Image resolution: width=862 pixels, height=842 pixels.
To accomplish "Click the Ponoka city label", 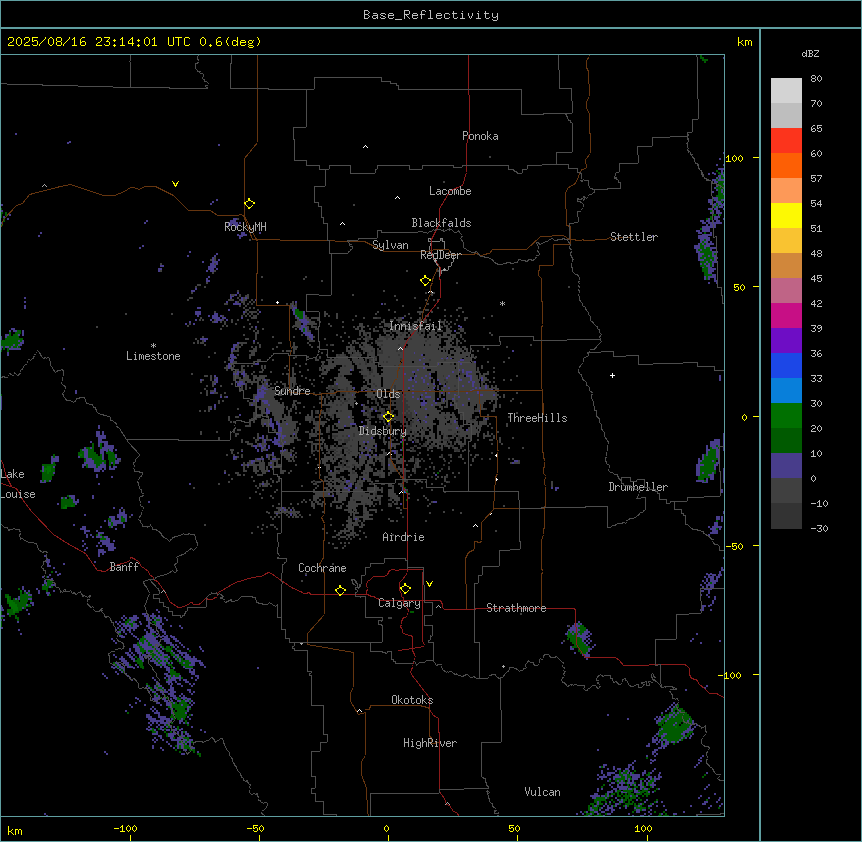I will 480,136.
